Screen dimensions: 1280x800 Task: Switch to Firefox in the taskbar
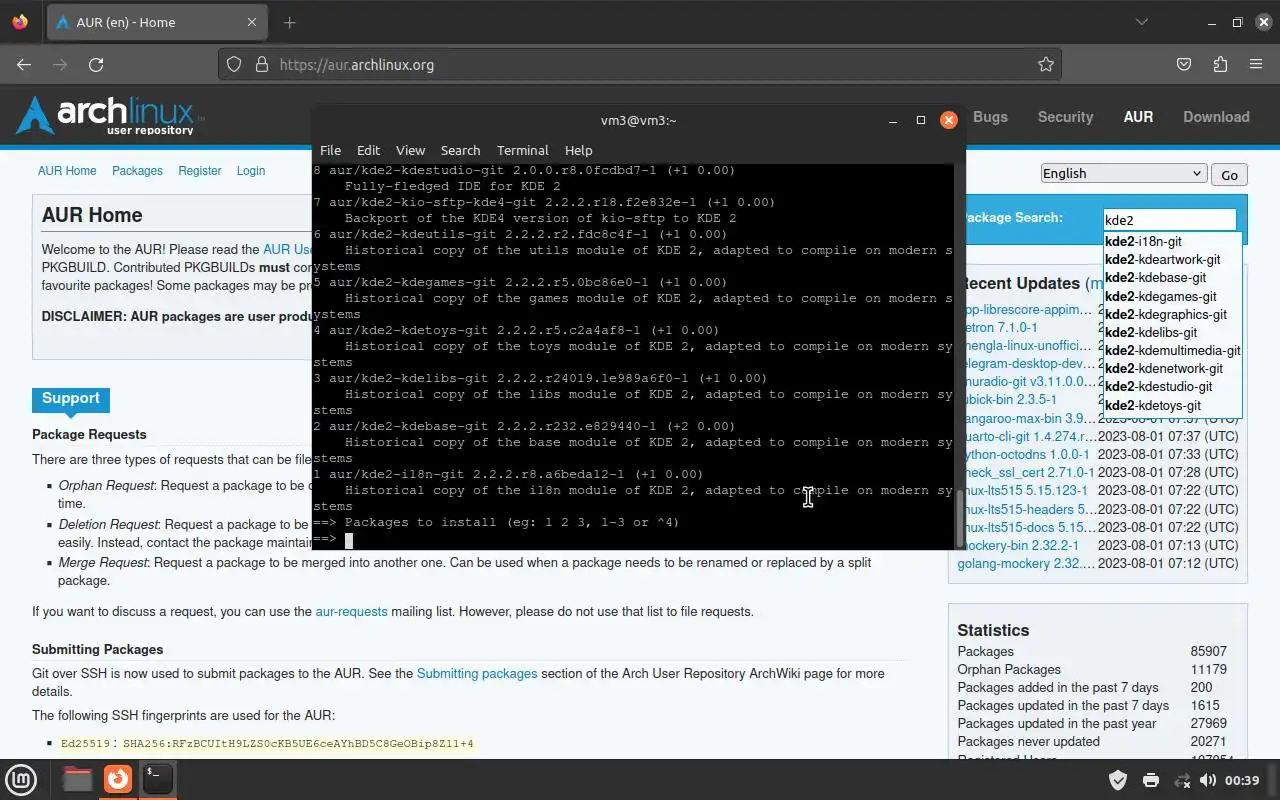pos(118,778)
